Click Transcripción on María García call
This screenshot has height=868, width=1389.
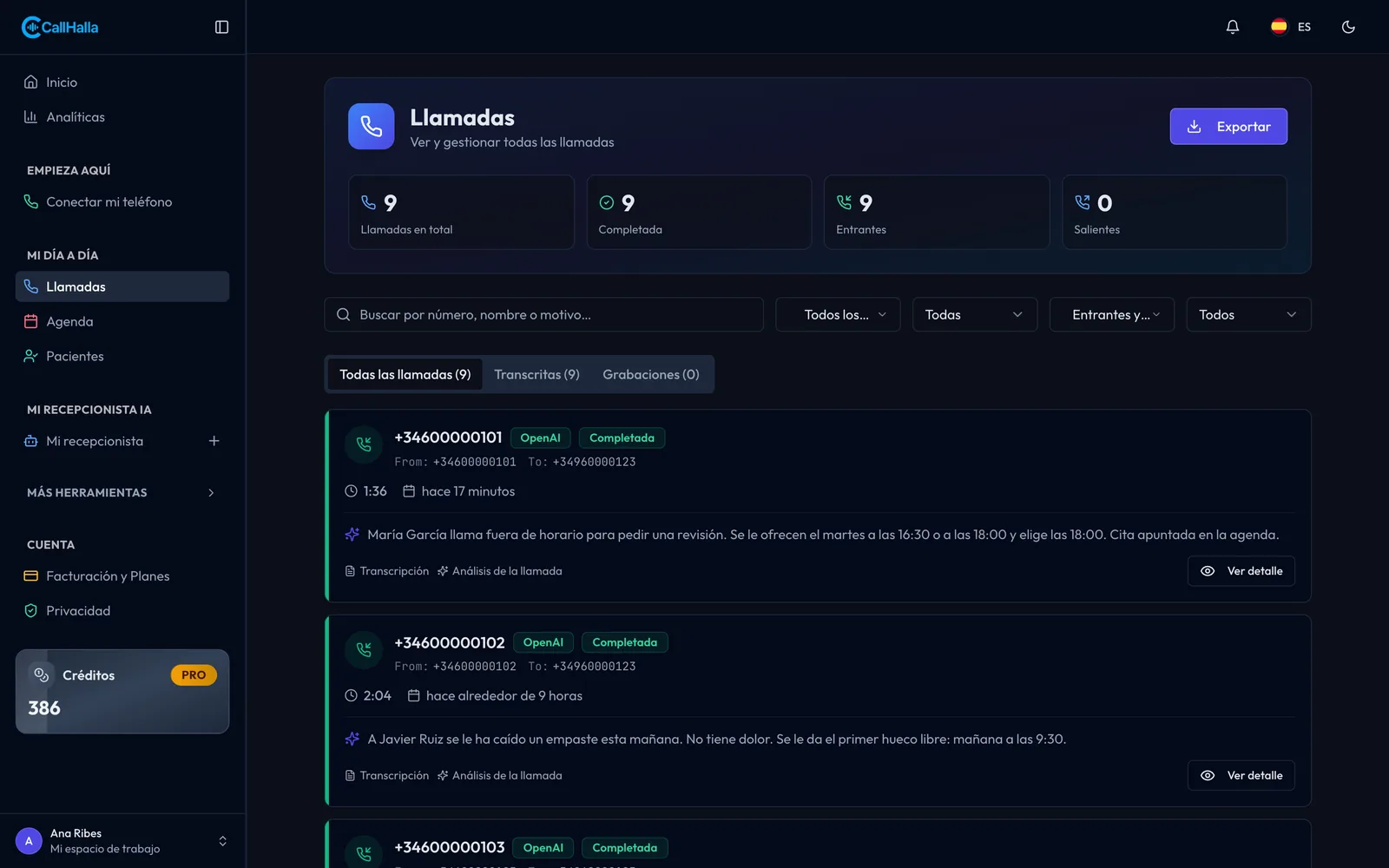387,571
